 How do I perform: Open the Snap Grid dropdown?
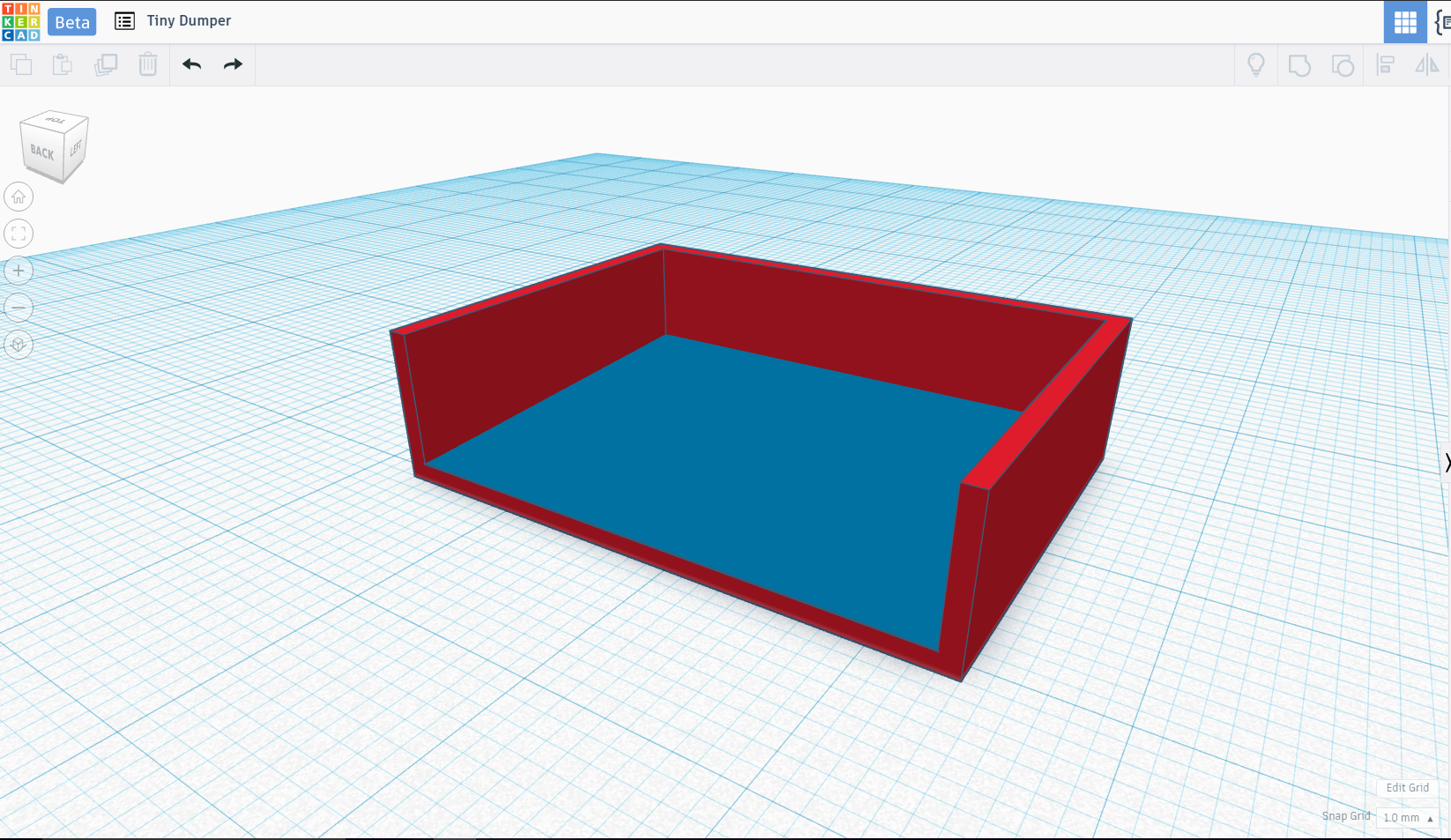coord(1407,818)
